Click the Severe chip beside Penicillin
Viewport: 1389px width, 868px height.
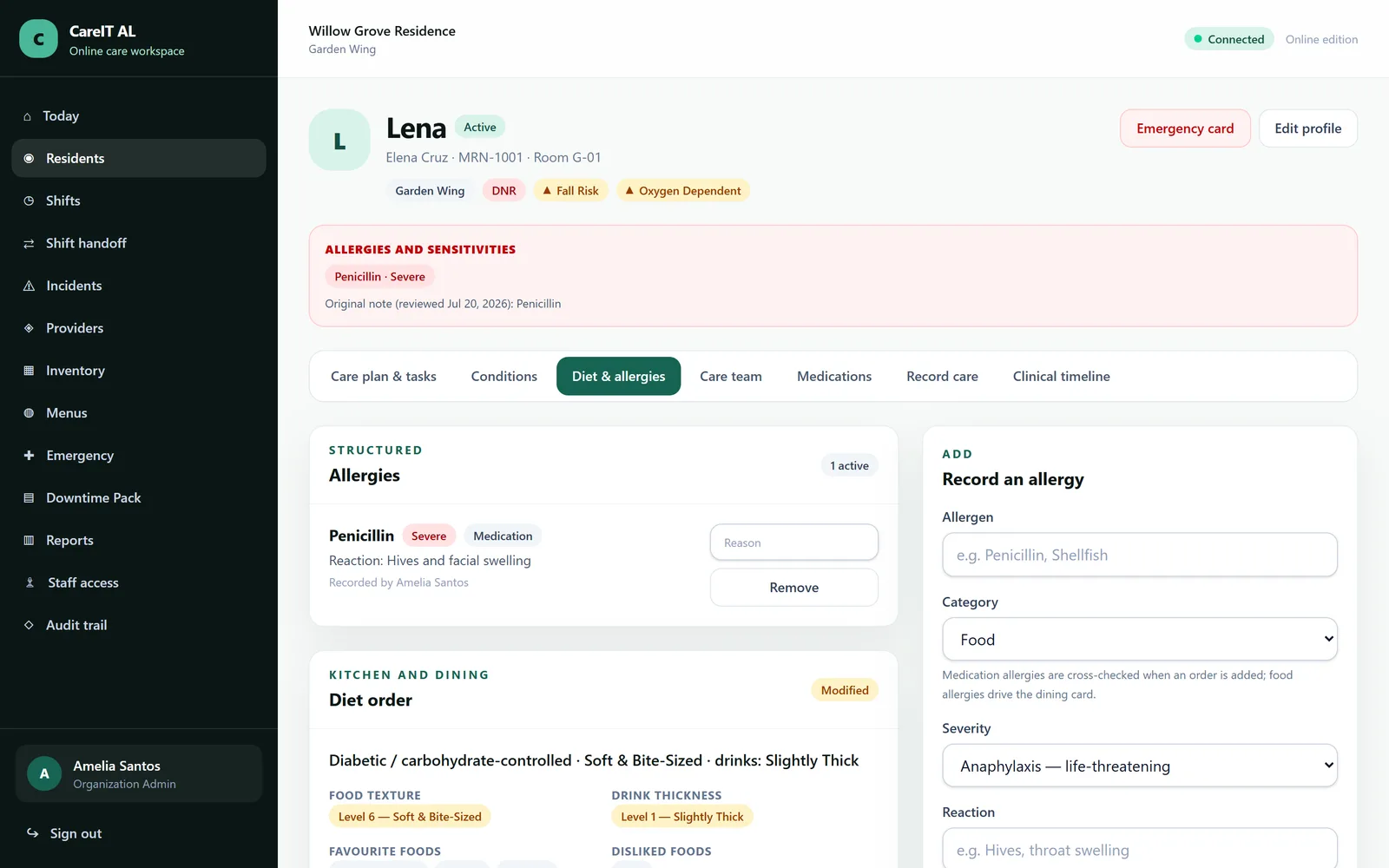(x=429, y=536)
